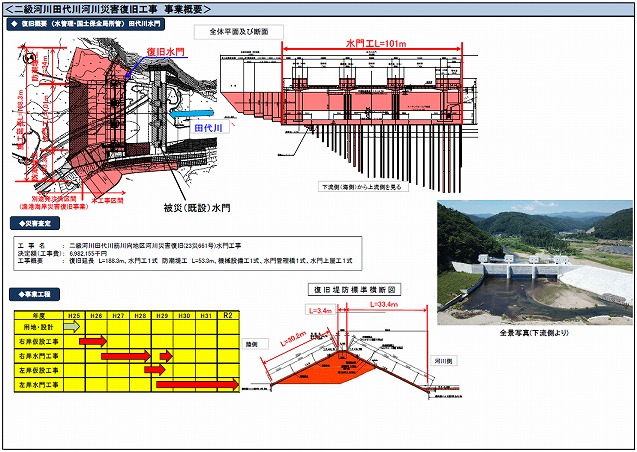This screenshot has height=452, width=637.
Task: Click the 左岸仮設工事 row label
Action: [39, 370]
